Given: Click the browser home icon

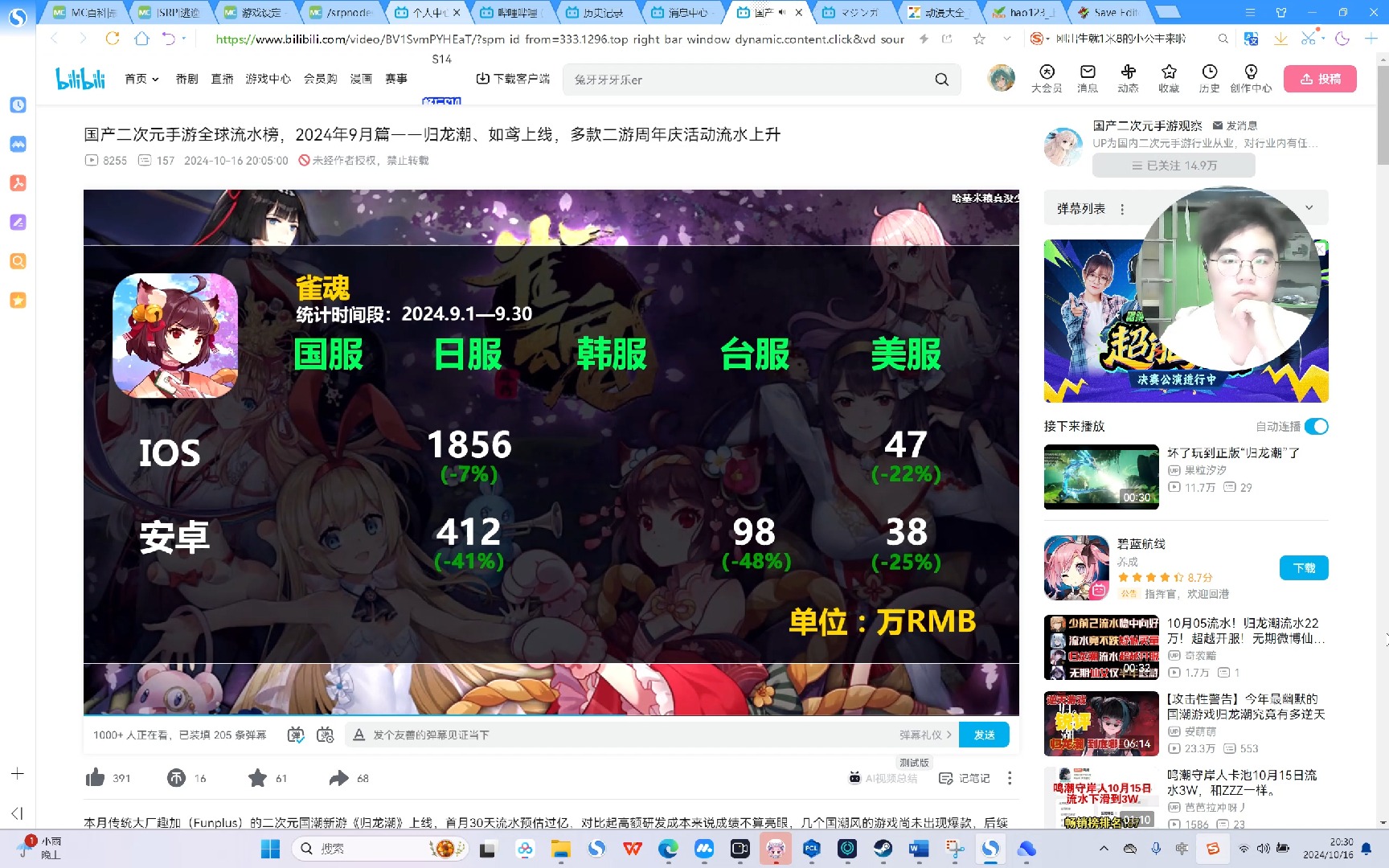Looking at the screenshot, I should [141, 39].
